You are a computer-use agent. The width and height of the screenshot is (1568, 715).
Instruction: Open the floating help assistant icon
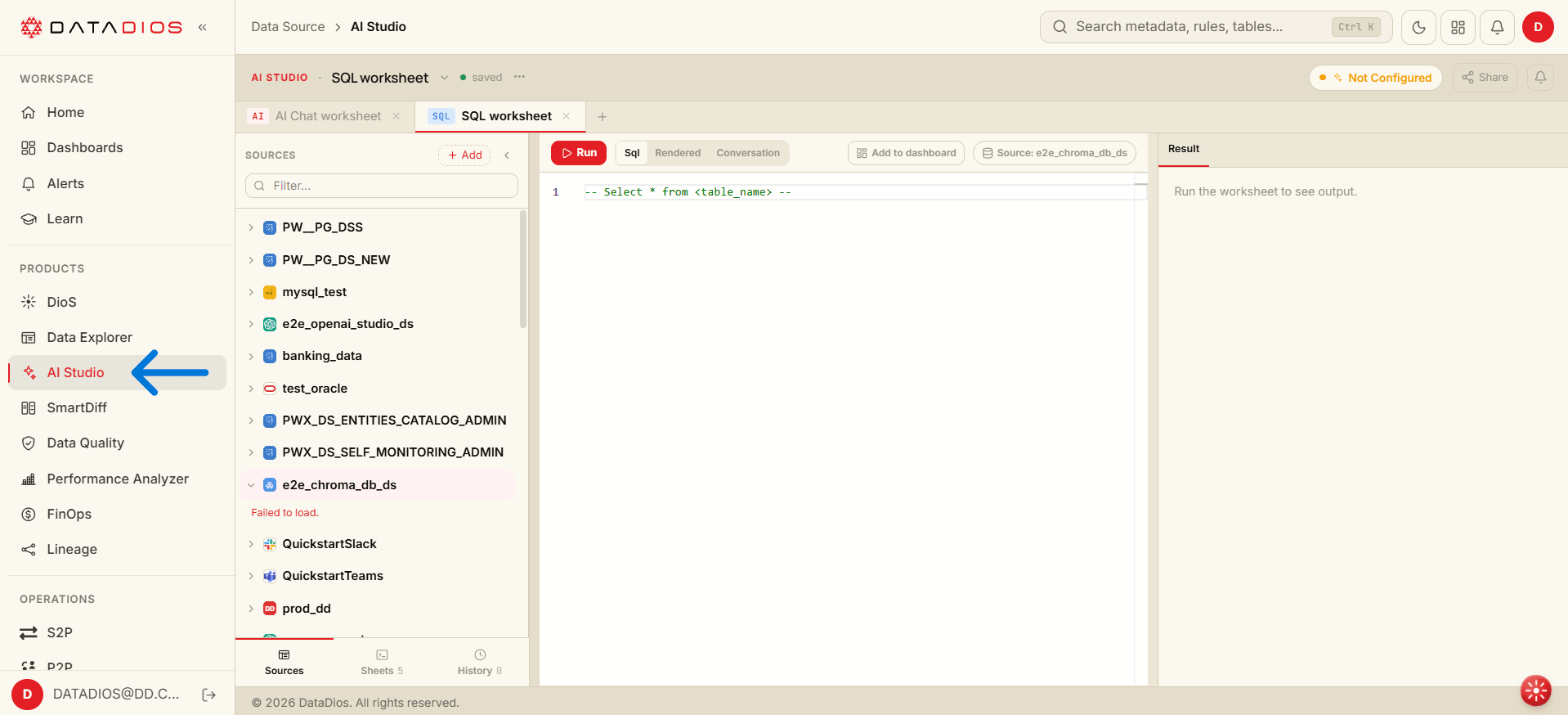click(1535, 690)
